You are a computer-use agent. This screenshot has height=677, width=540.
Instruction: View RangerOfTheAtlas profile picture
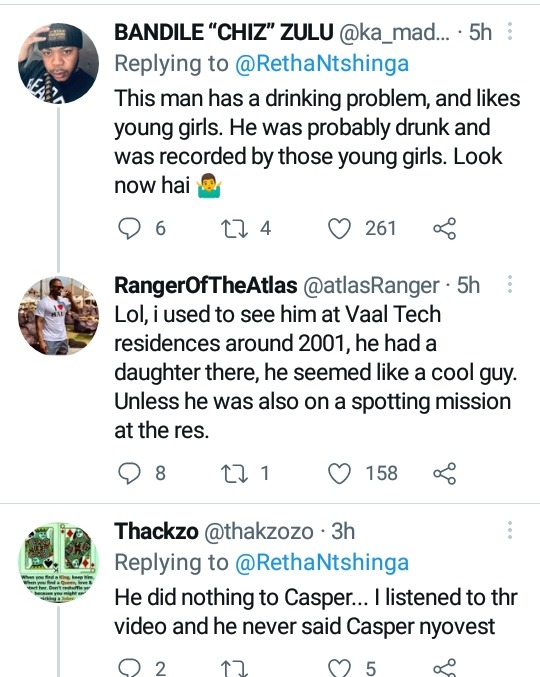[58, 316]
